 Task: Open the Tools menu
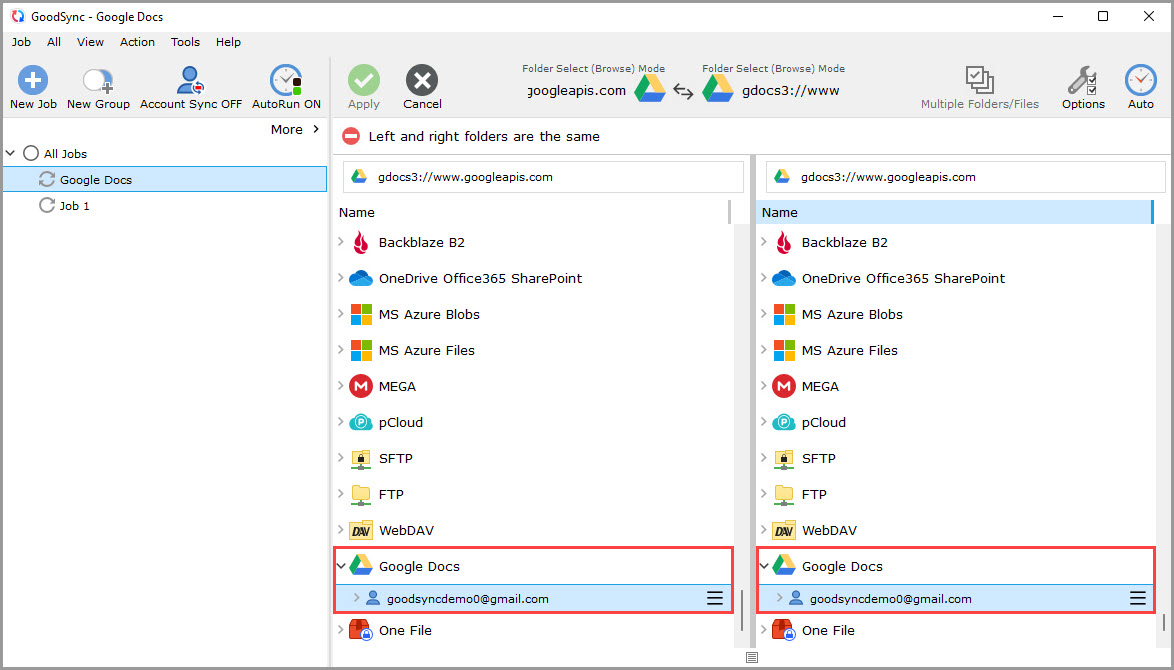[x=185, y=42]
